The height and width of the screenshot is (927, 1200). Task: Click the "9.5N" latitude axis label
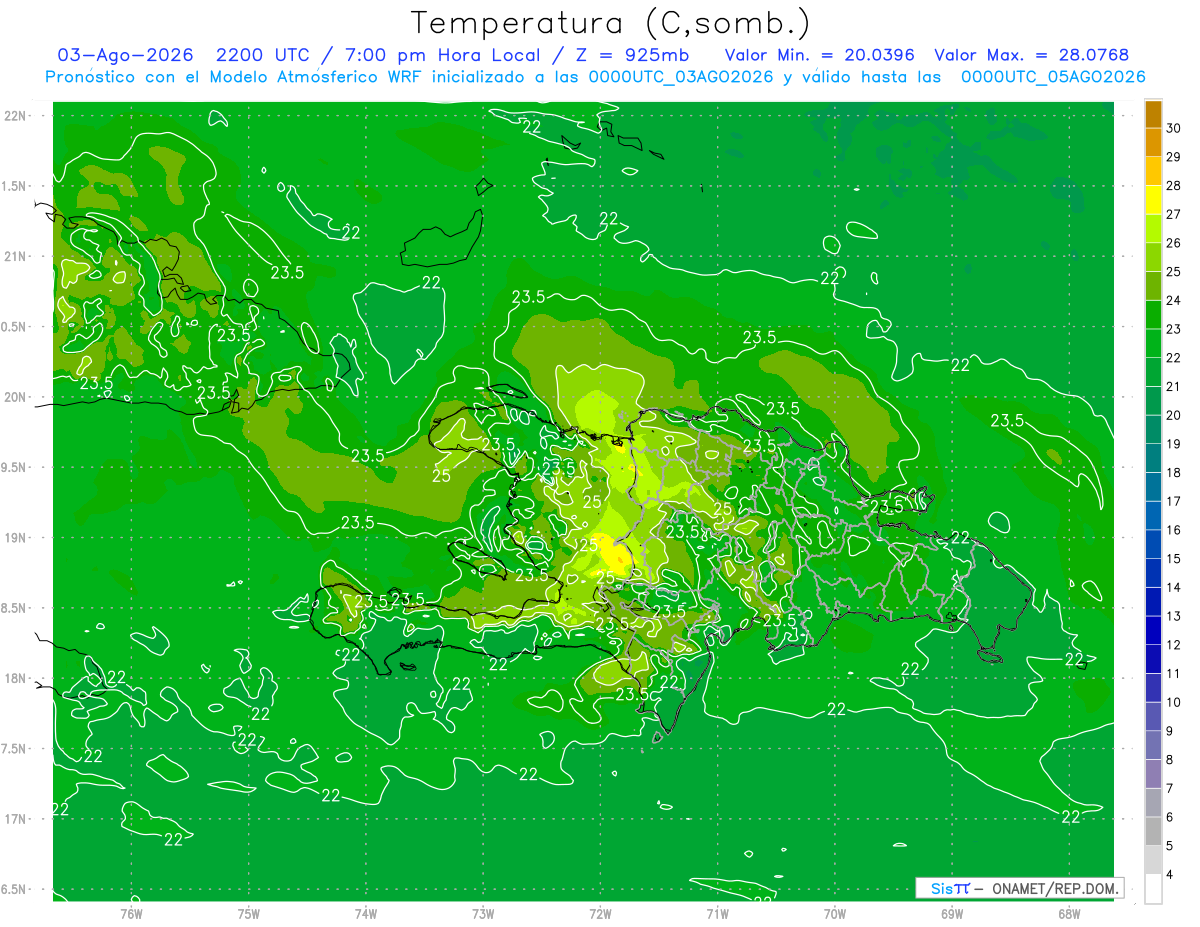[15, 467]
